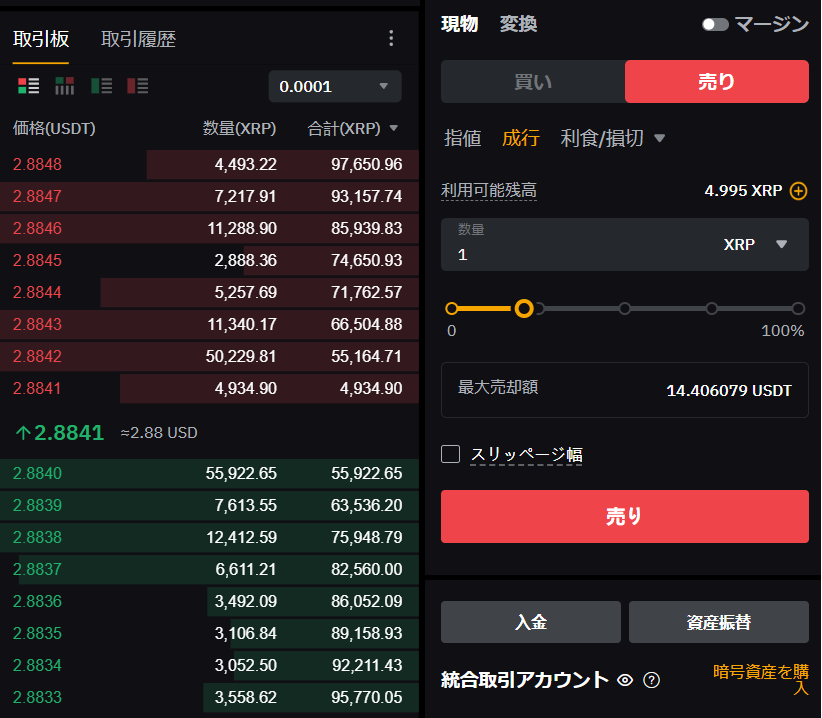The image size is (822, 718).
Task: Open the 0.0001 price precision dropdown
Action: pyautogui.click(x=334, y=87)
